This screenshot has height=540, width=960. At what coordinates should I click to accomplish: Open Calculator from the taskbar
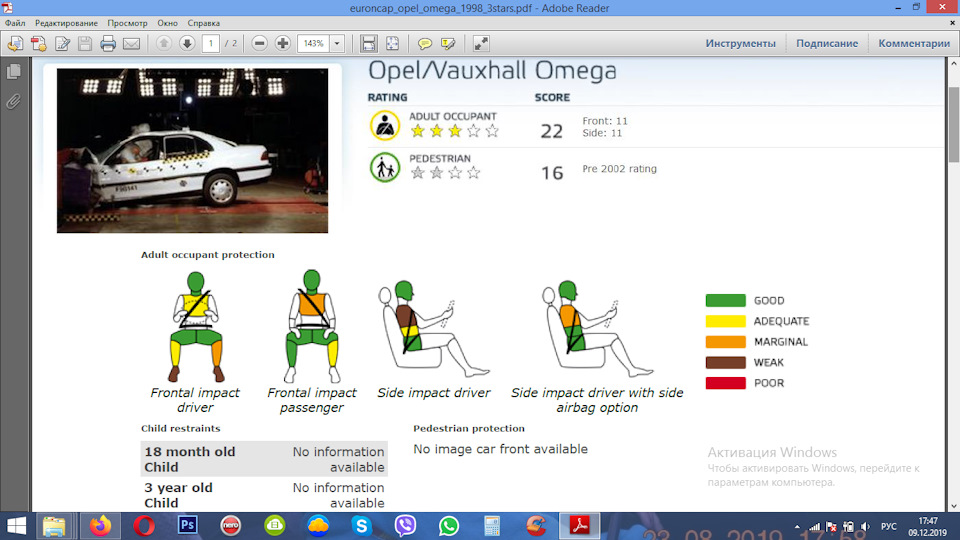click(x=492, y=526)
